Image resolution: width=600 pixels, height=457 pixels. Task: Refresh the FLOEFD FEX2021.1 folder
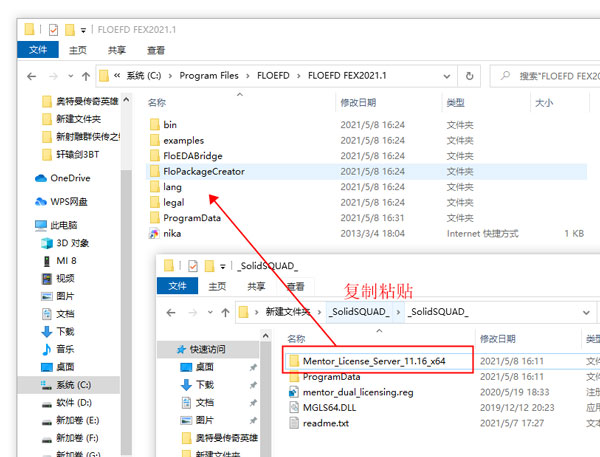pyautogui.click(x=470, y=76)
